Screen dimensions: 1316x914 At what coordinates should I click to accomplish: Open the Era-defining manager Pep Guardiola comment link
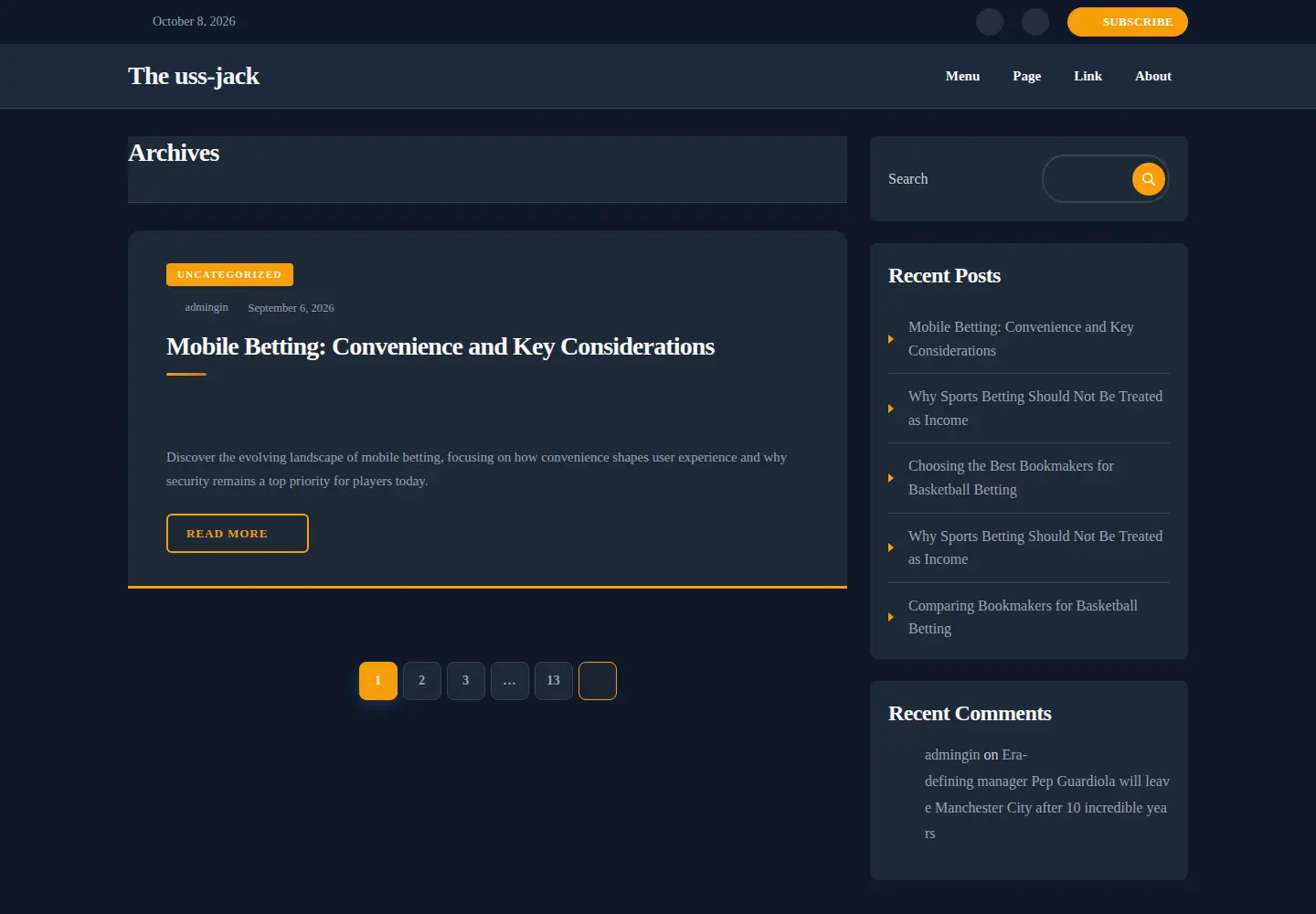(1047, 794)
